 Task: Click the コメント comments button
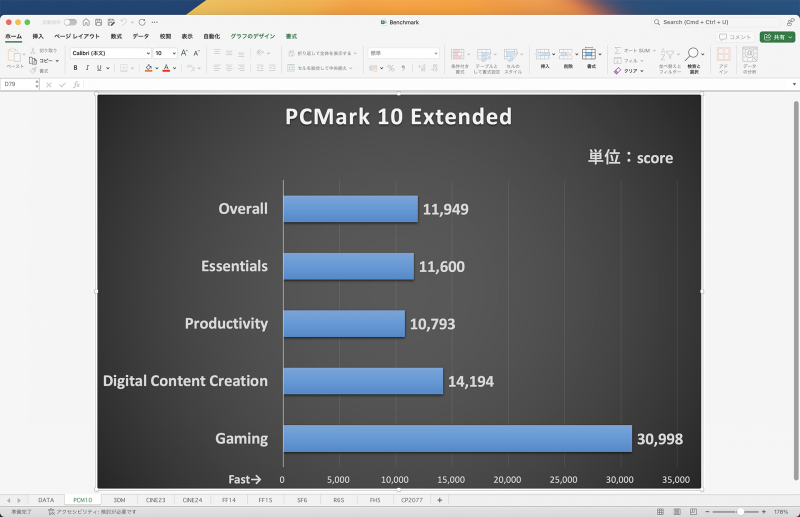[x=736, y=37]
